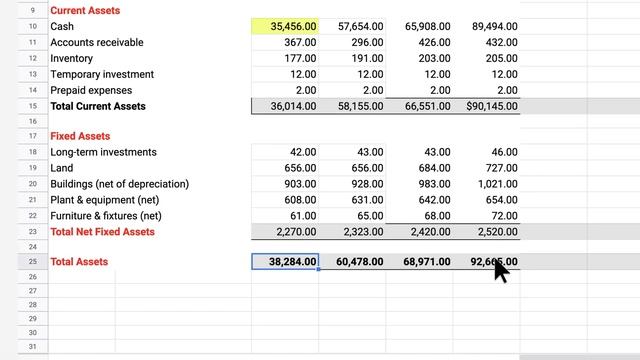
Task: Click Buildings value 903.00
Action: tap(300, 184)
